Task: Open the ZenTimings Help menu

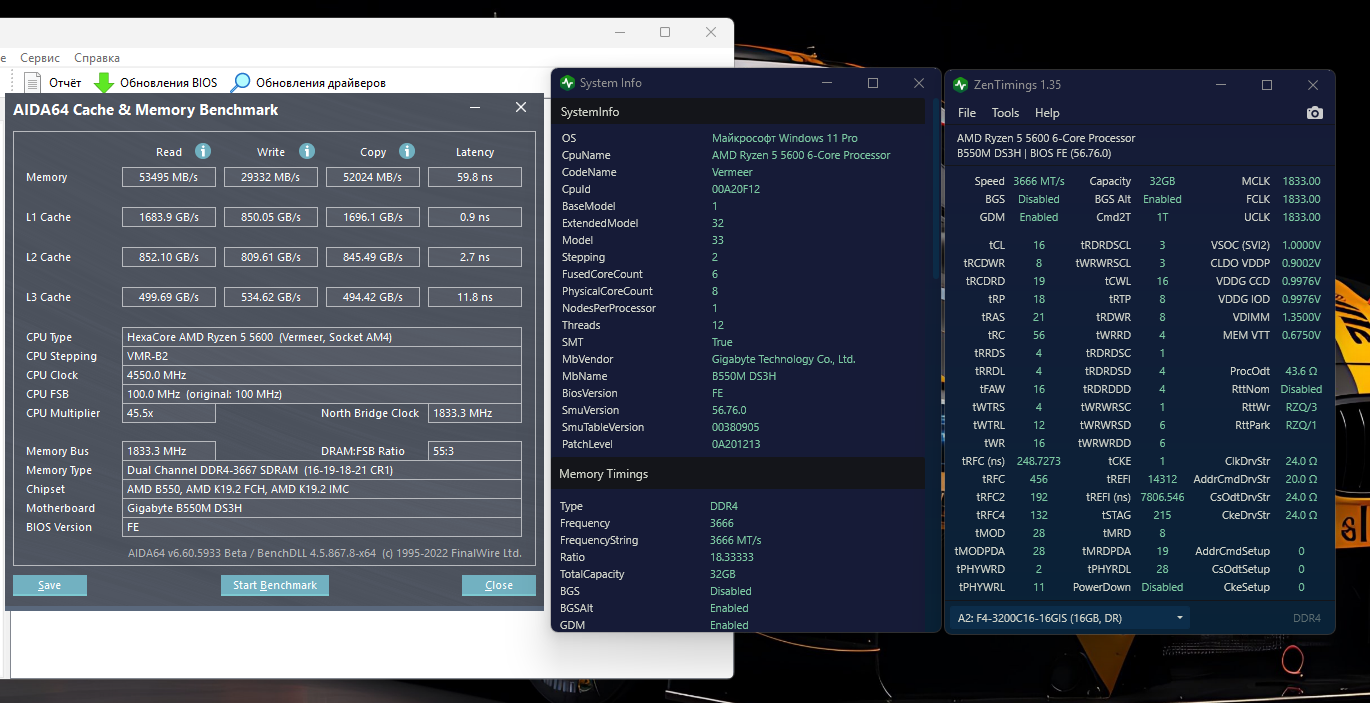Action: coord(1047,113)
